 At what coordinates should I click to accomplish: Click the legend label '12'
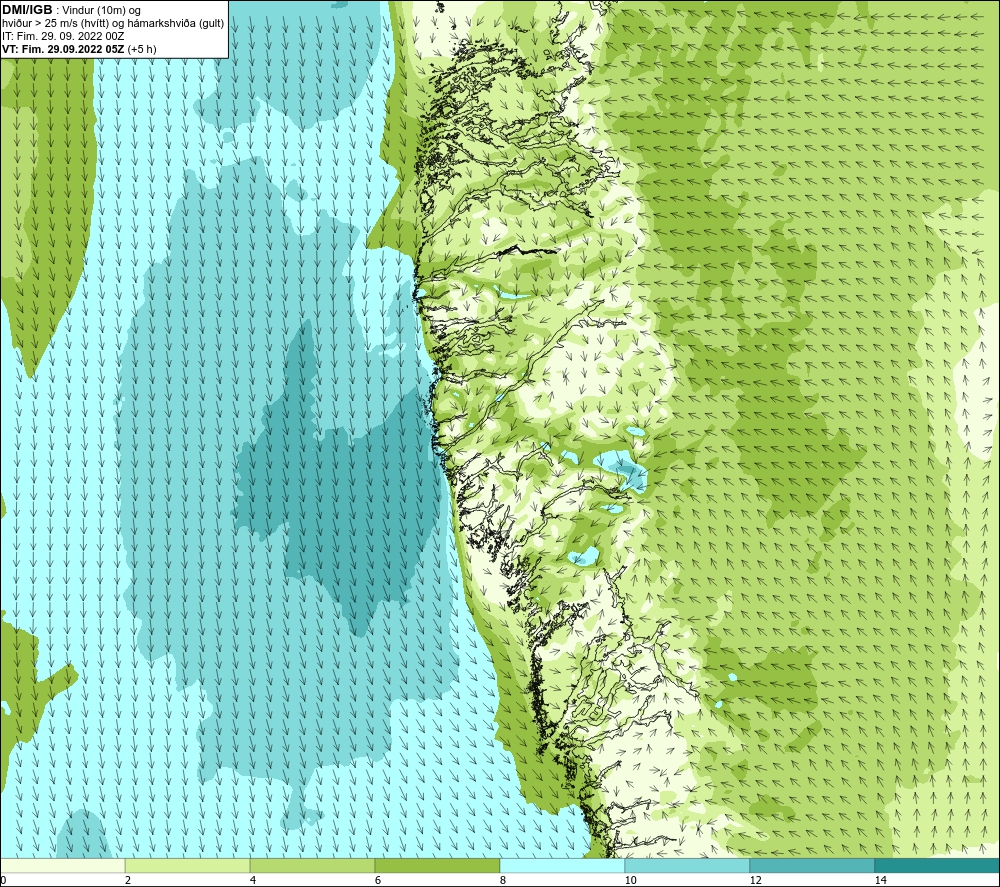pos(755,880)
